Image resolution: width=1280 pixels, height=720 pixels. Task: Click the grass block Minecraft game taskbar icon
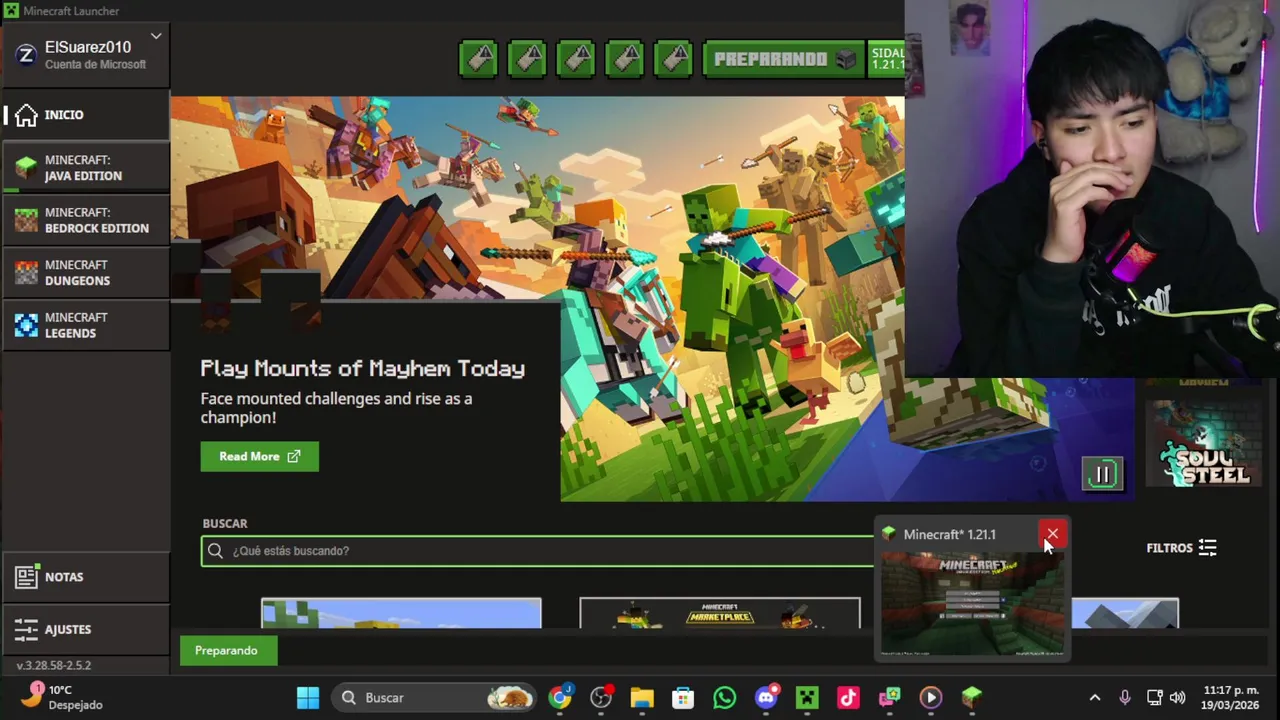coord(972,698)
